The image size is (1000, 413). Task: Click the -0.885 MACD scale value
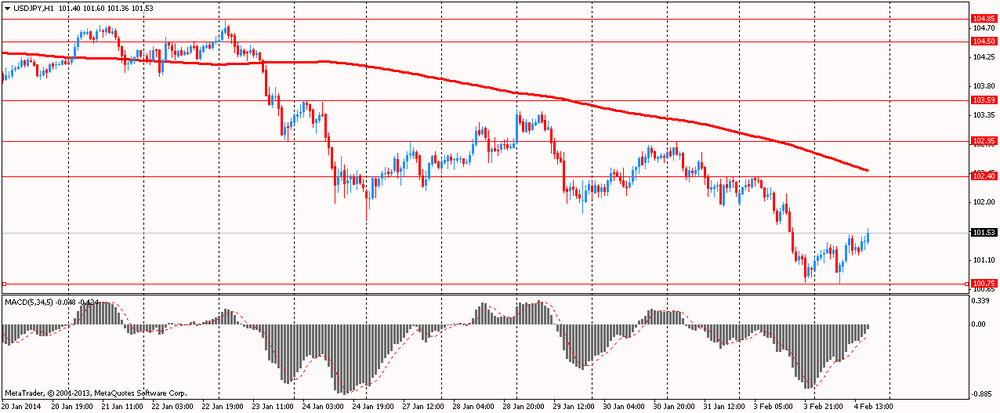tap(982, 393)
